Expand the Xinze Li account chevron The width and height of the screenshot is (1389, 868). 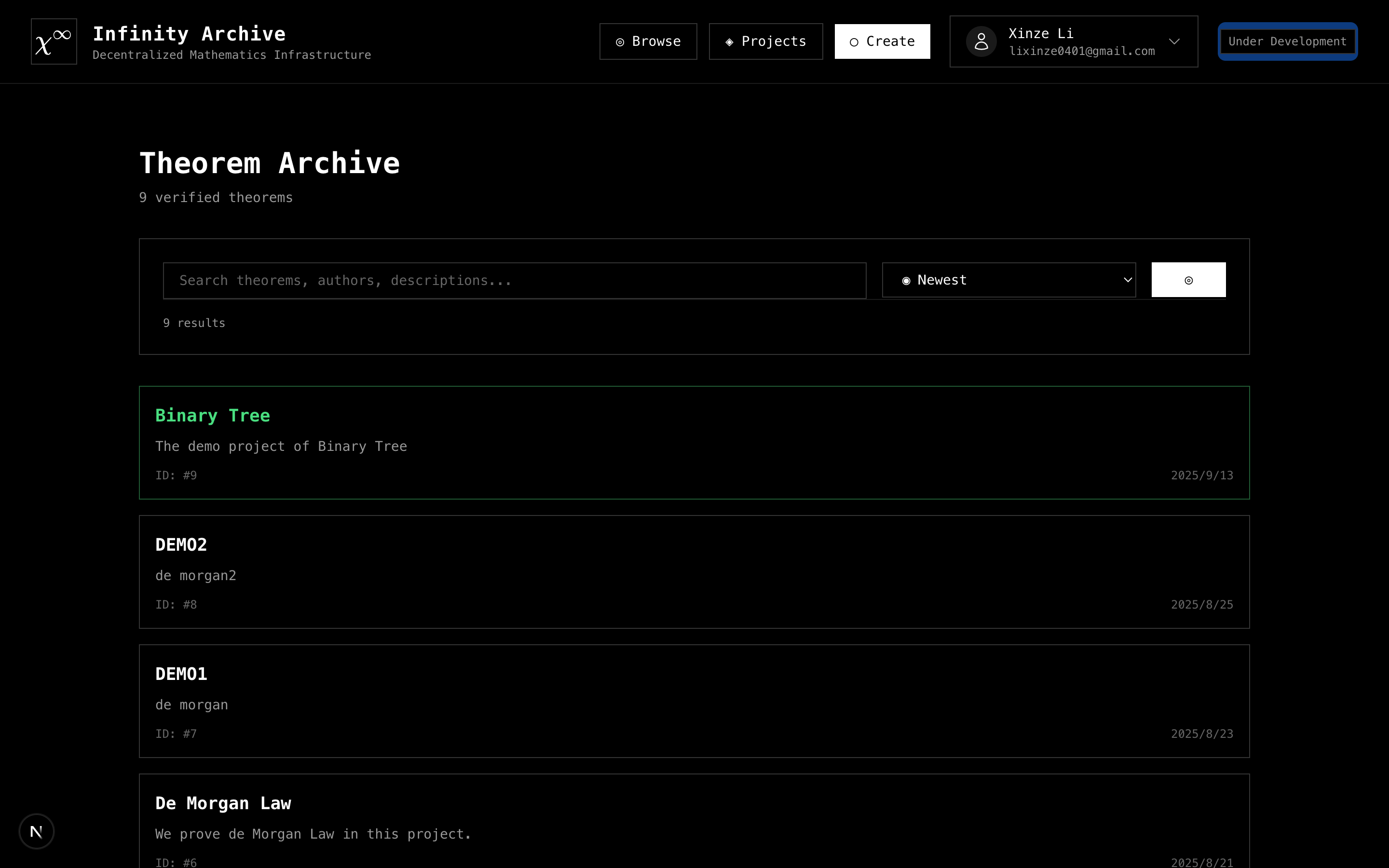[x=1174, y=41]
